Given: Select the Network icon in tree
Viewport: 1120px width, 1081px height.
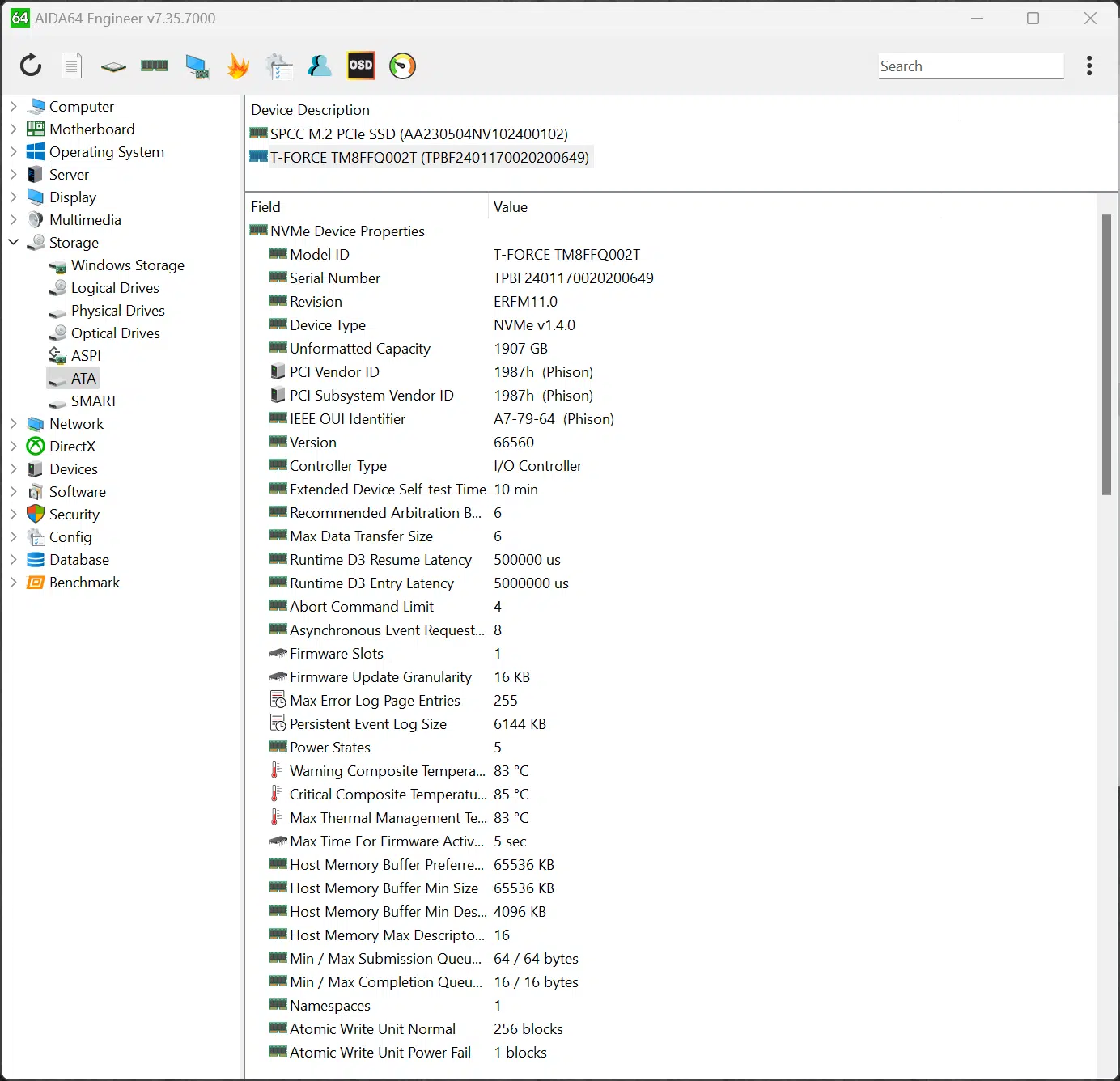Looking at the screenshot, I should point(36,423).
